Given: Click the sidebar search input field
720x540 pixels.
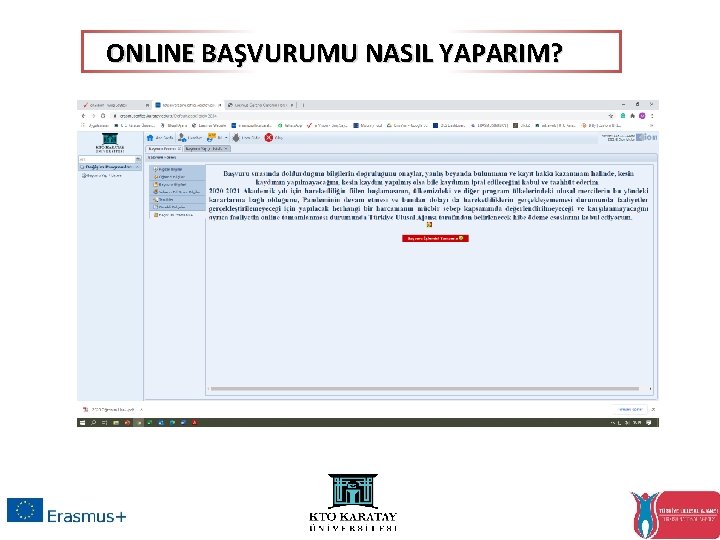Looking at the screenshot, I should [107, 159].
